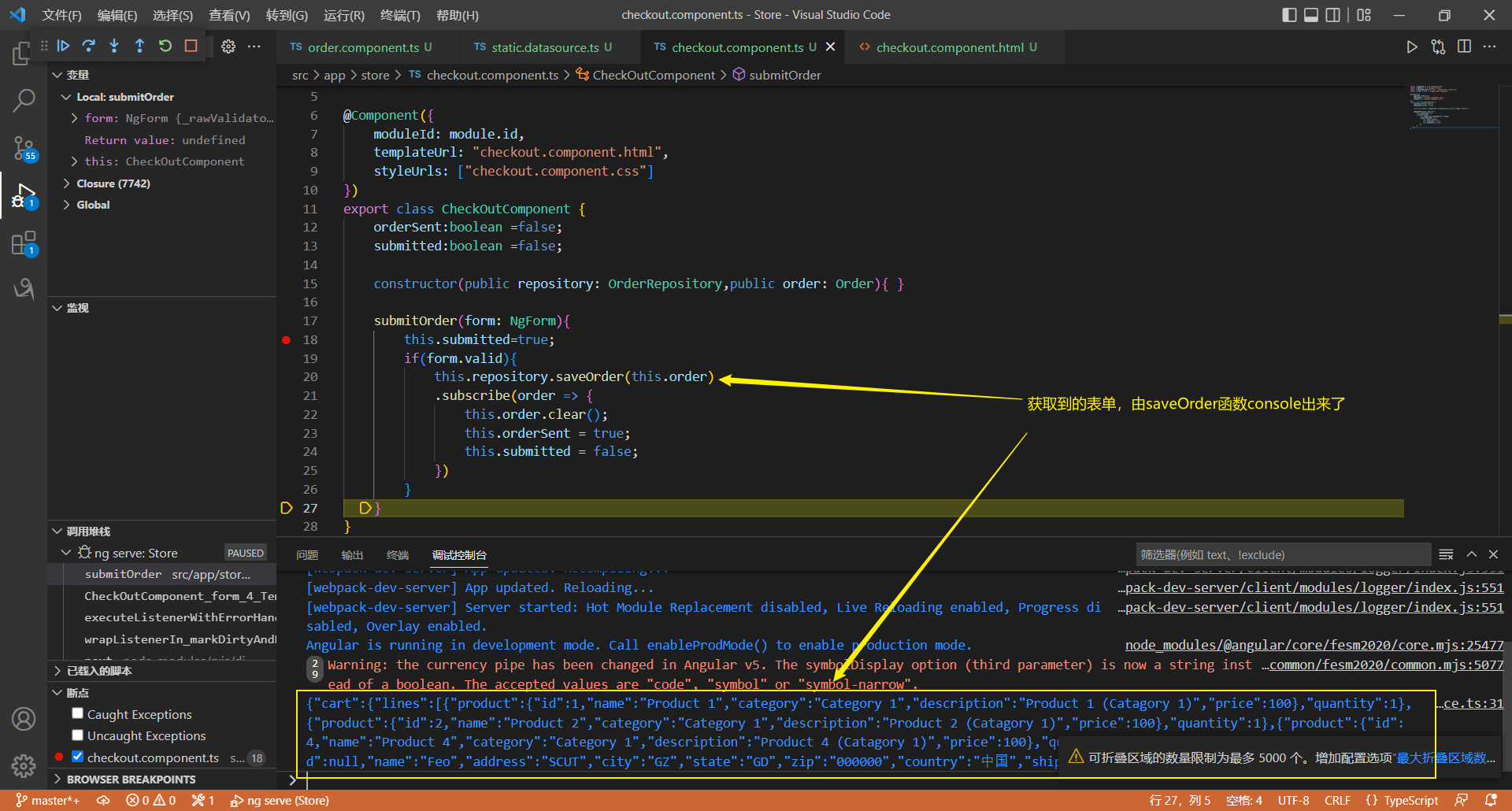The image size is (1512, 811).
Task: Enable Caught Exceptions breakpoint
Action: pos(78,713)
